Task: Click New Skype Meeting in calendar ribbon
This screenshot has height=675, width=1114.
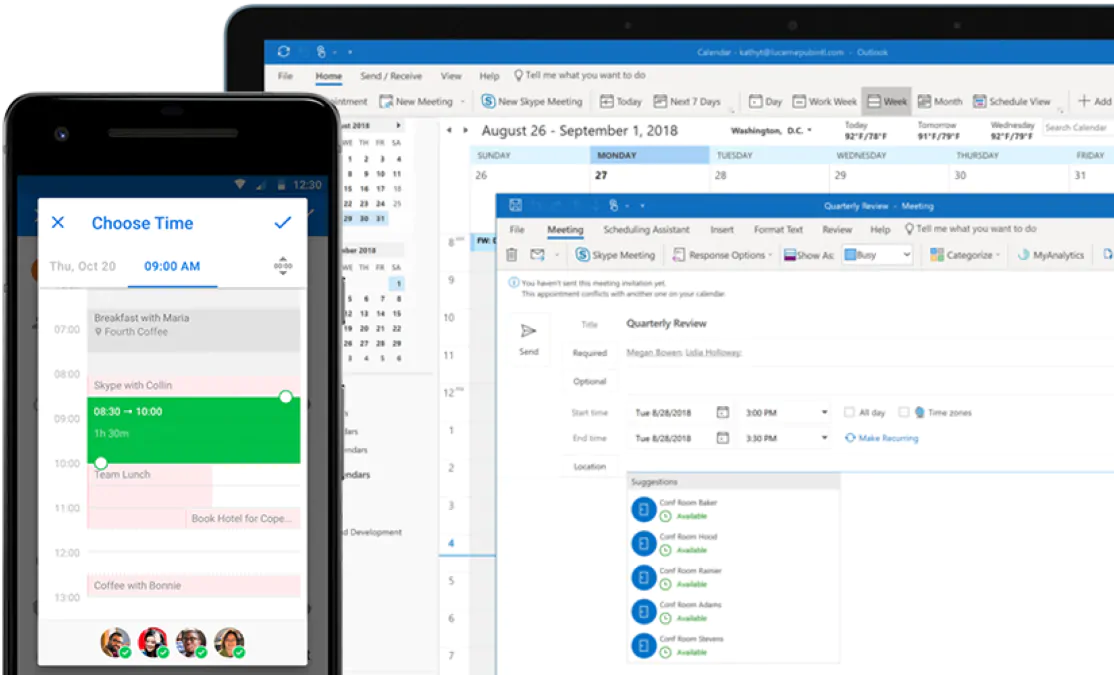Action: click(x=531, y=101)
